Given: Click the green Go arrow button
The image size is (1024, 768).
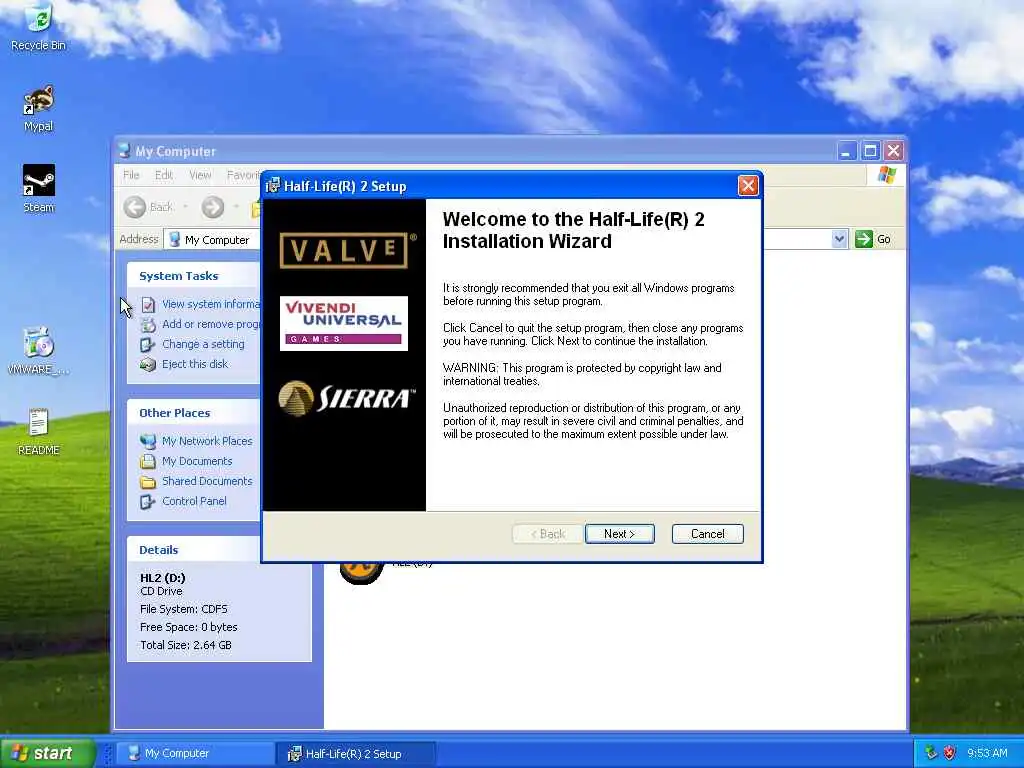Looking at the screenshot, I should point(863,239).
